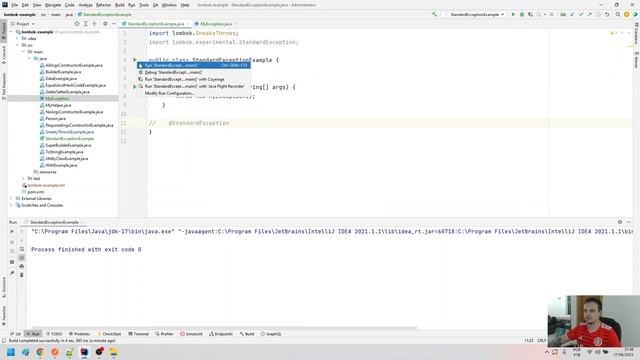This screenshot has height=360, width=640.
Task: Click the Git update project arrow icon
Action: tap(572, 14)
